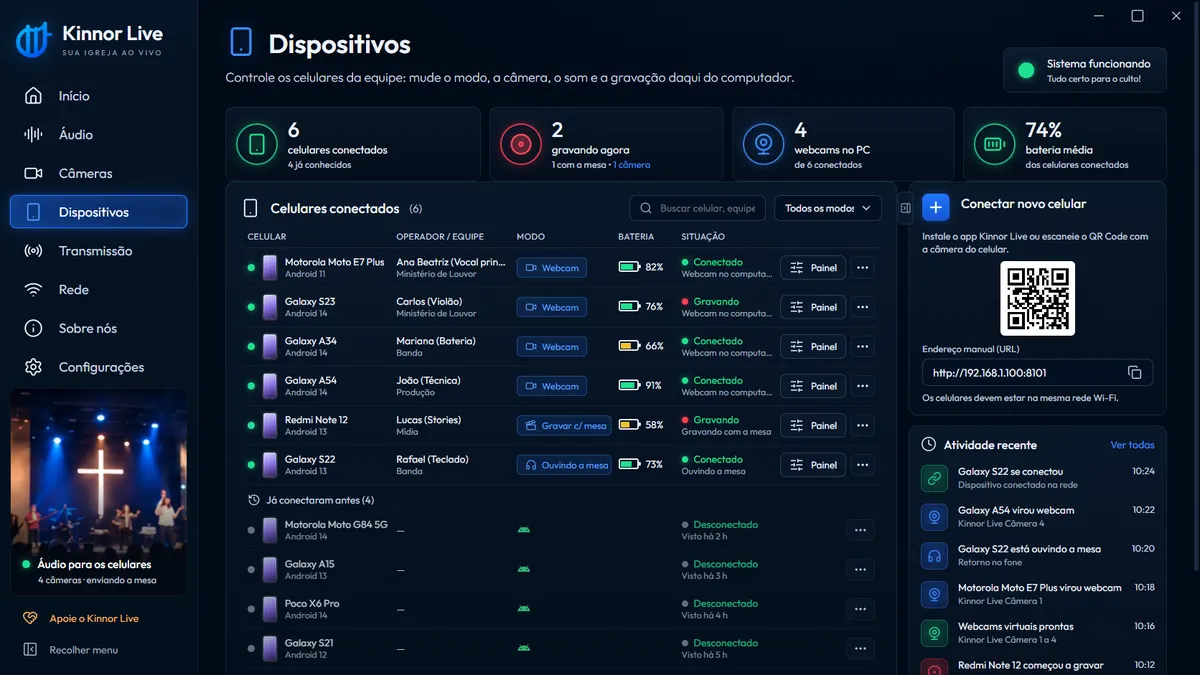Click Ouvindo a mesa mode for Galaxy S22
Image resolution: width=1200 pixels, height=675 pixels.
564,465
